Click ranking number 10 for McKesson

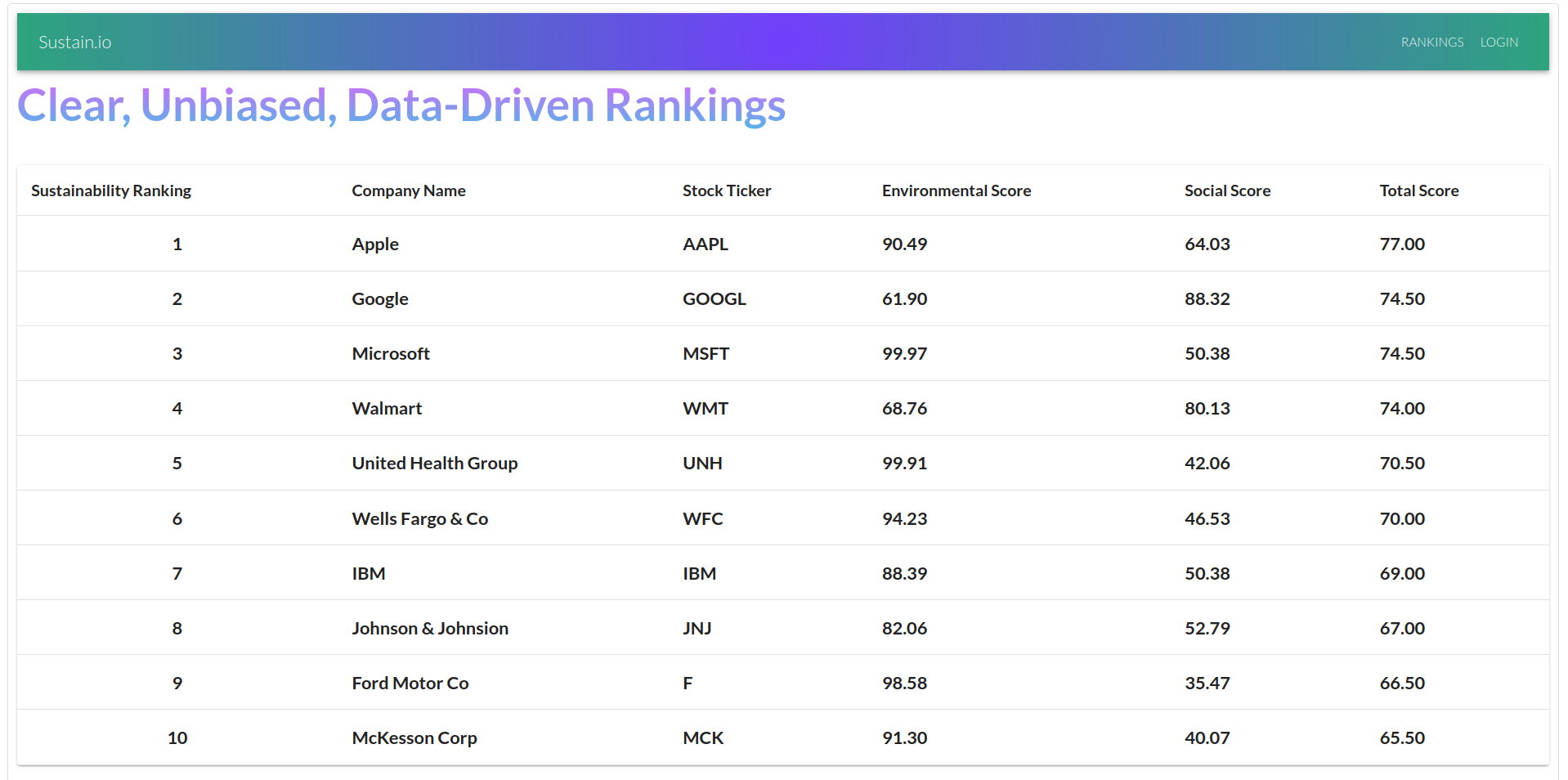click(177, 738)
